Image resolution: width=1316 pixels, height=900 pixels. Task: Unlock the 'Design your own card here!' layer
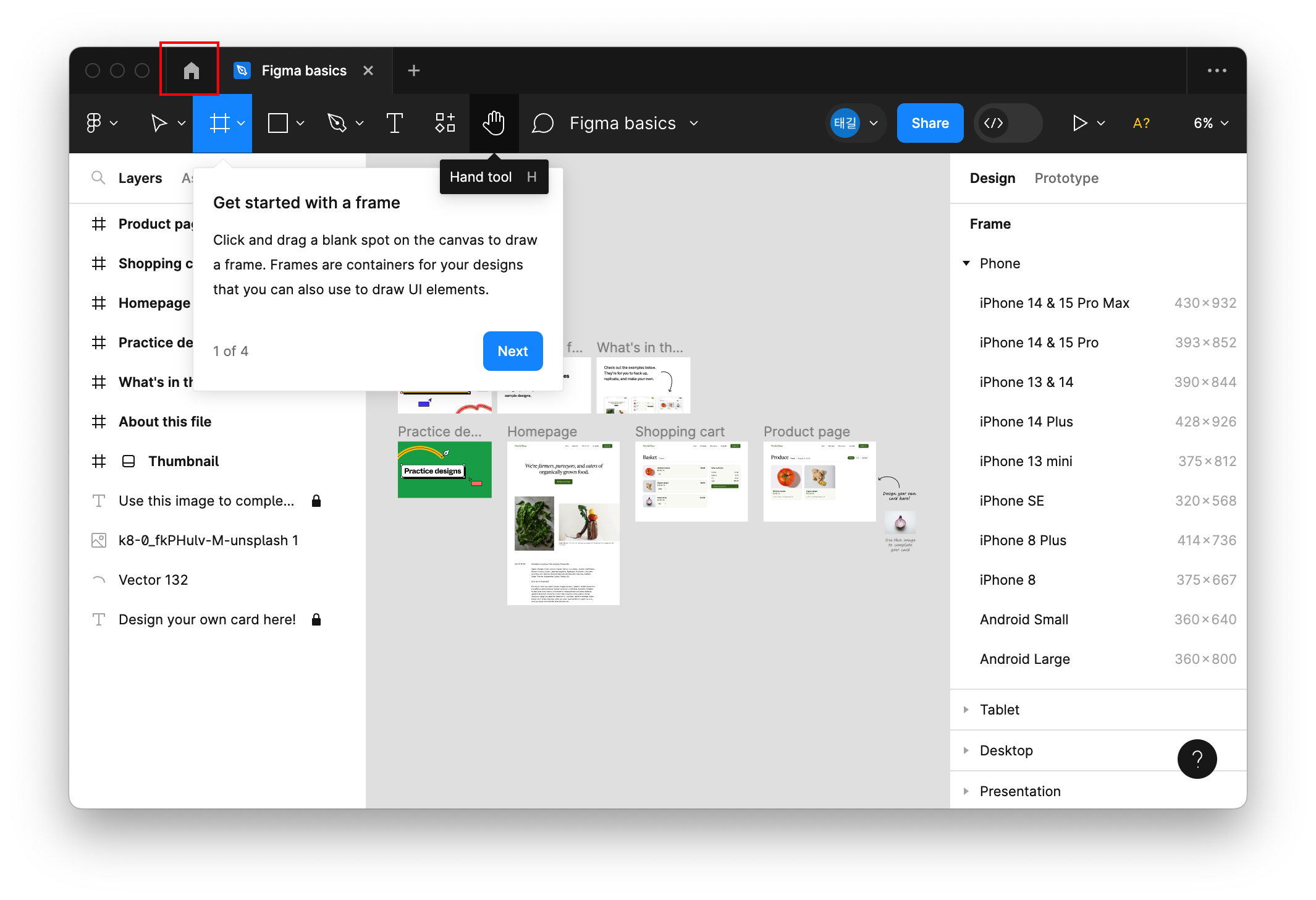(x=316, y=619)
